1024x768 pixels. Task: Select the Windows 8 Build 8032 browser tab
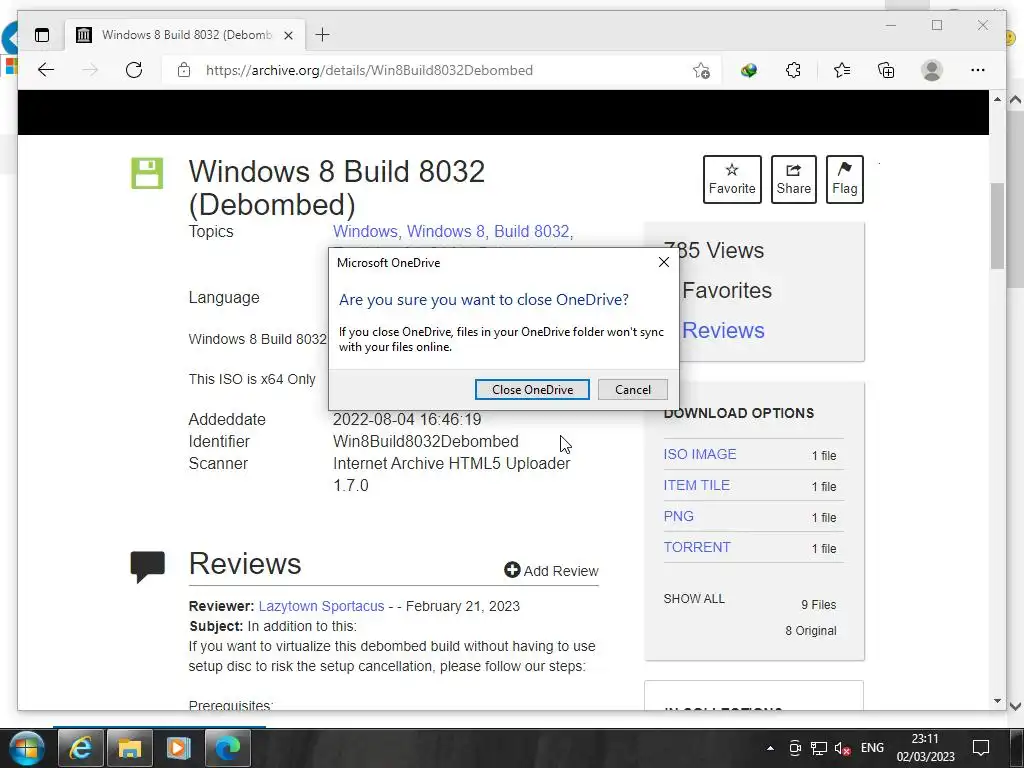[x=185, y=35]
